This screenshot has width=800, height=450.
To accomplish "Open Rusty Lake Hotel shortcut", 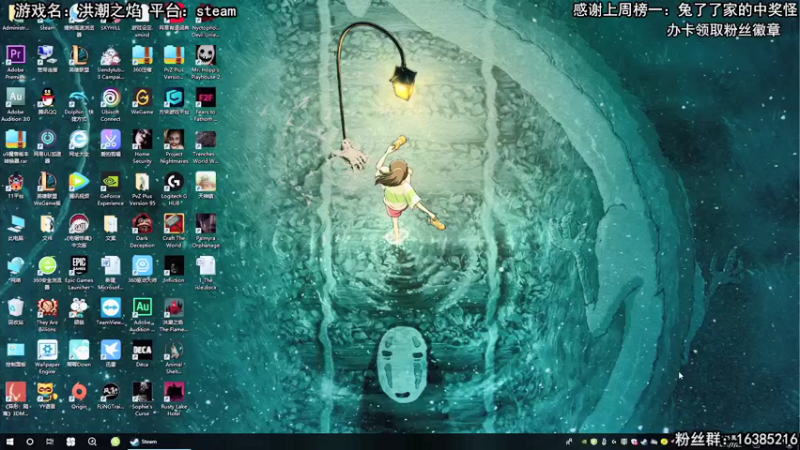I will click(174, 401).
